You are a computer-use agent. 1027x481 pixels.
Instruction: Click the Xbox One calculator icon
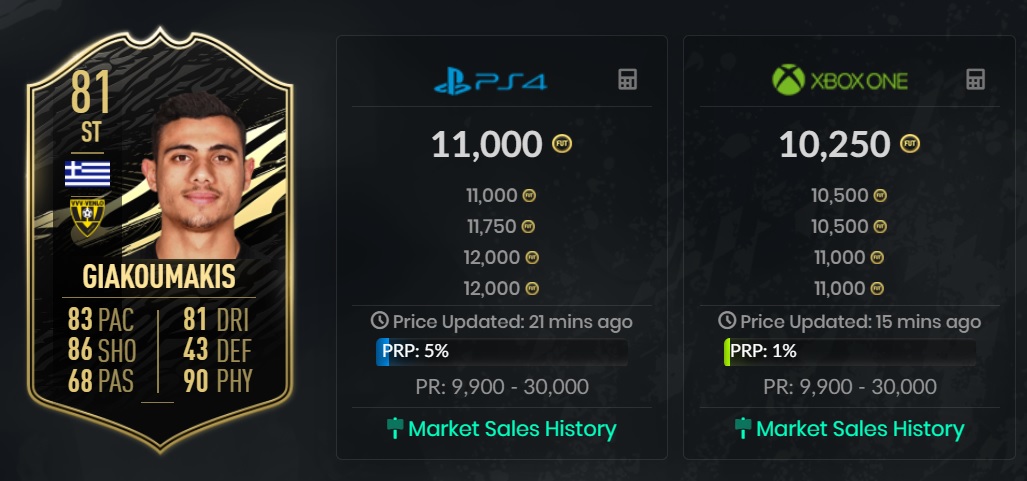(975, 80)
